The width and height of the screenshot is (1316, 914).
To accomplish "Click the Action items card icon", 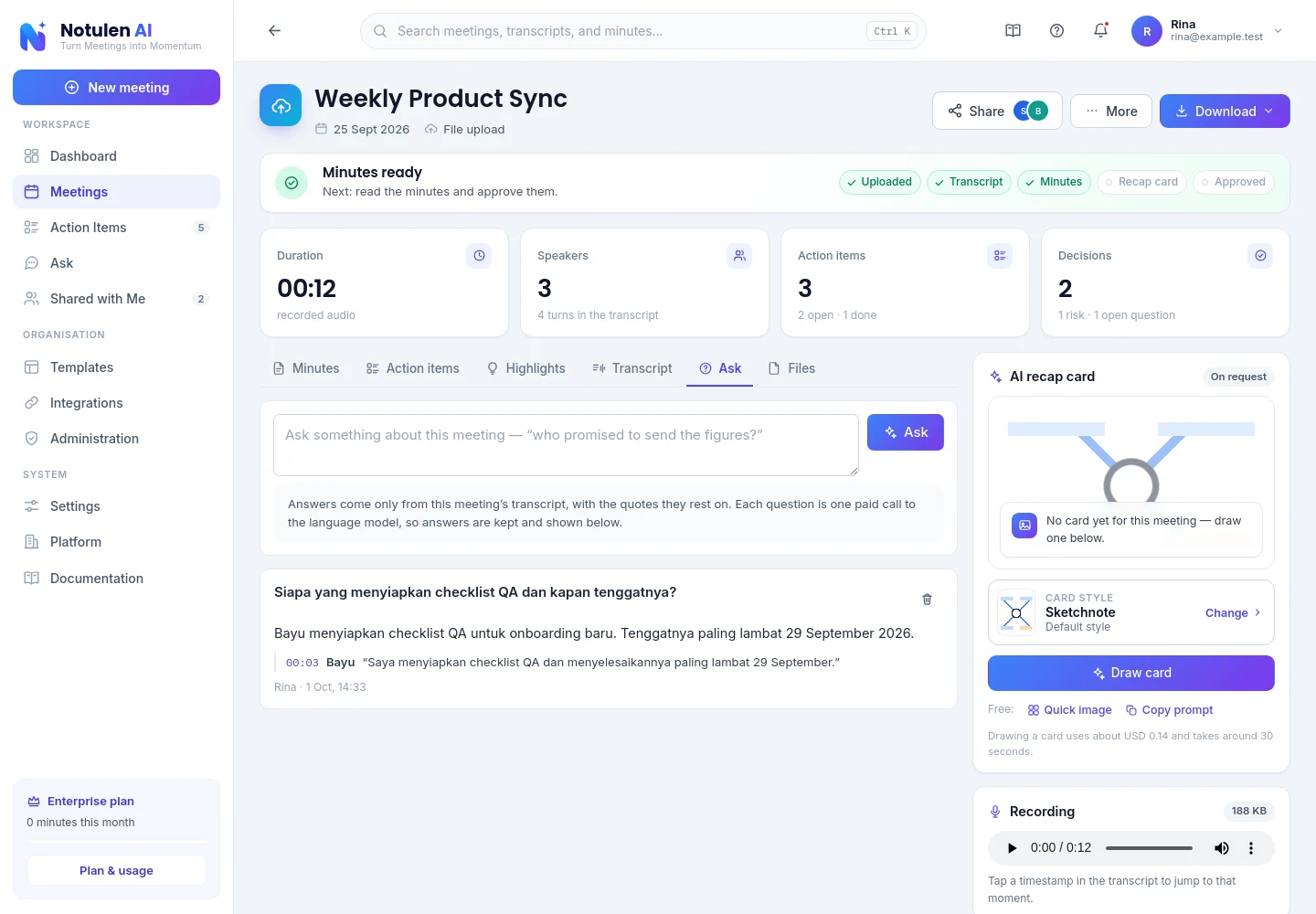I will tap(1000, 256).
